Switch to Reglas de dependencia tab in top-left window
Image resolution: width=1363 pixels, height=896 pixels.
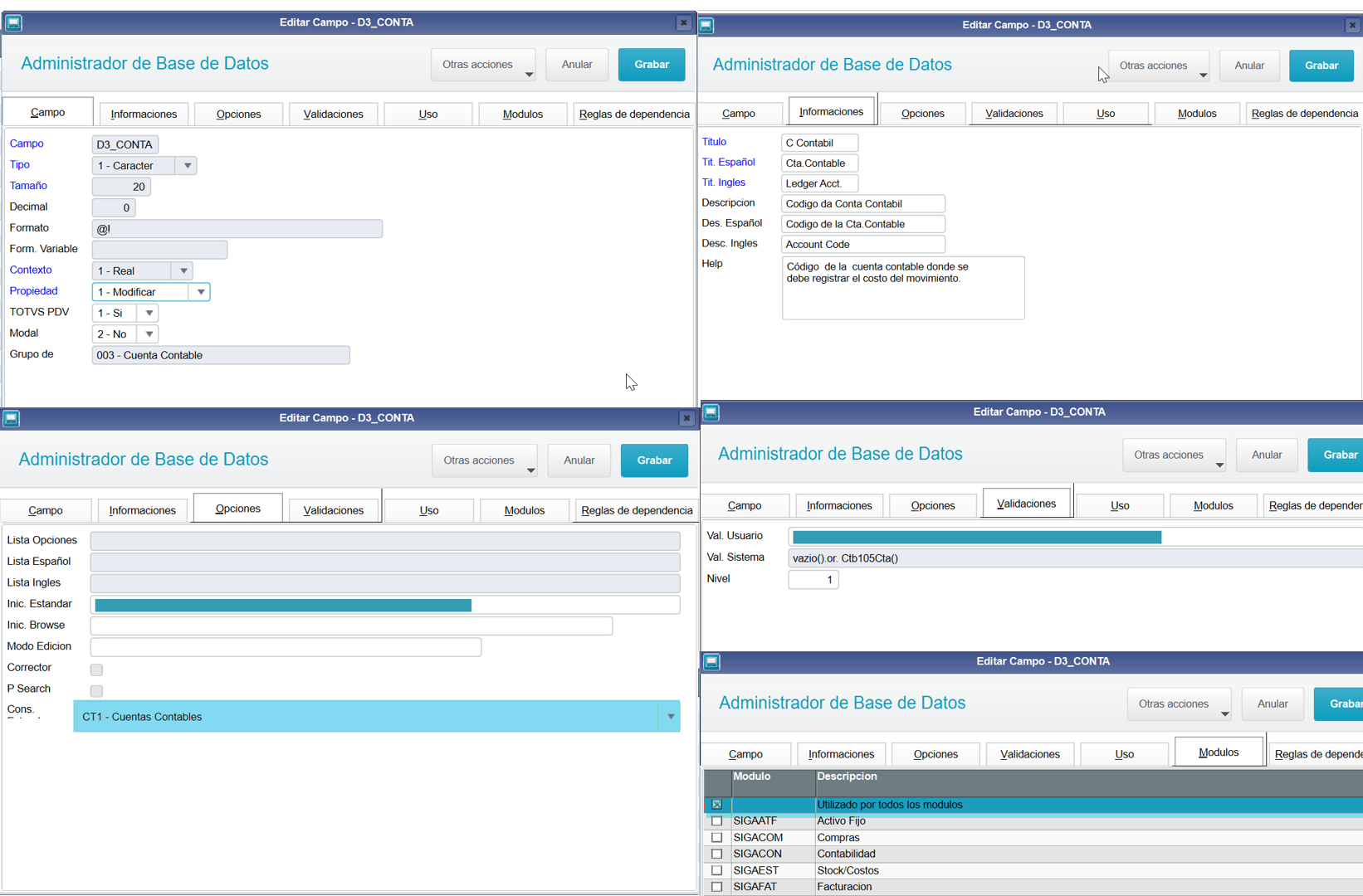pyautogui.click(x=634, y=114)
